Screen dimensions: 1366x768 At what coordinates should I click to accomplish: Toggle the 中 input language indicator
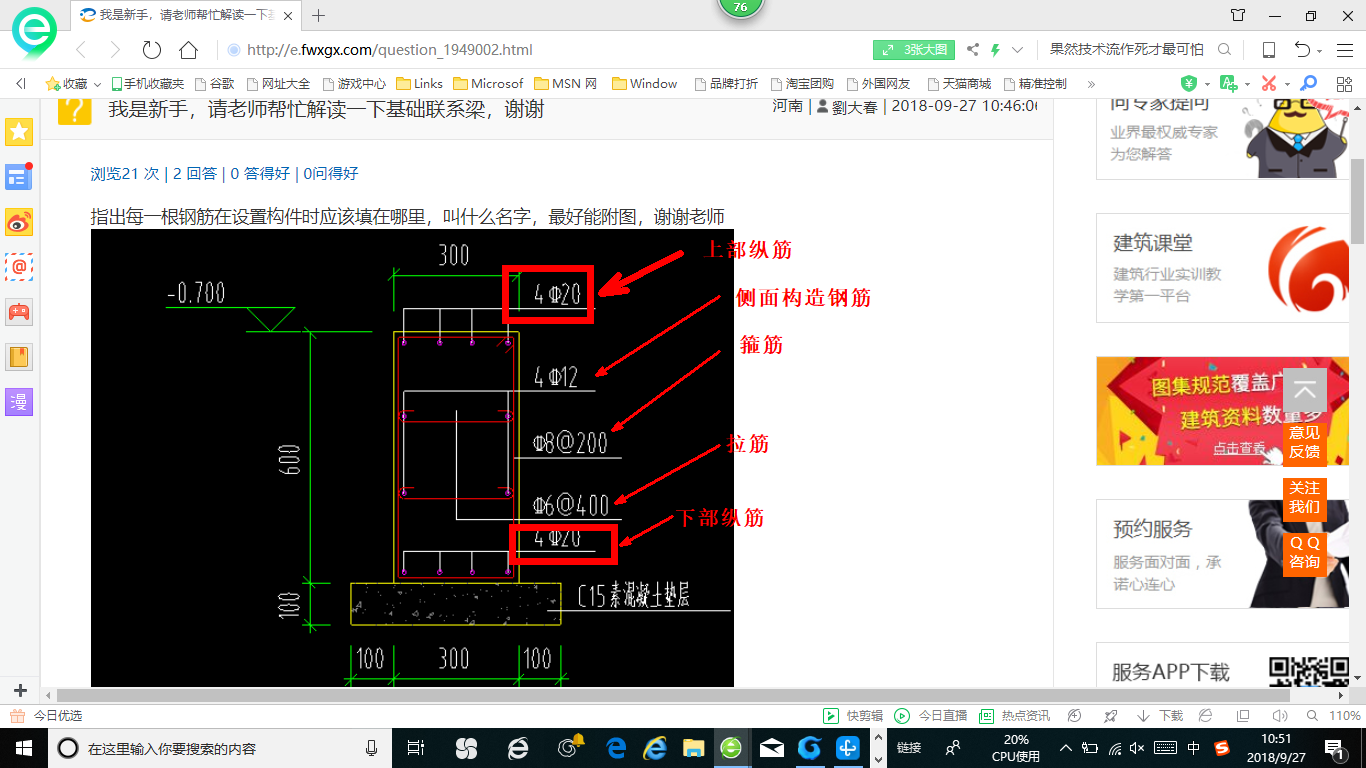coord(1194,748)
